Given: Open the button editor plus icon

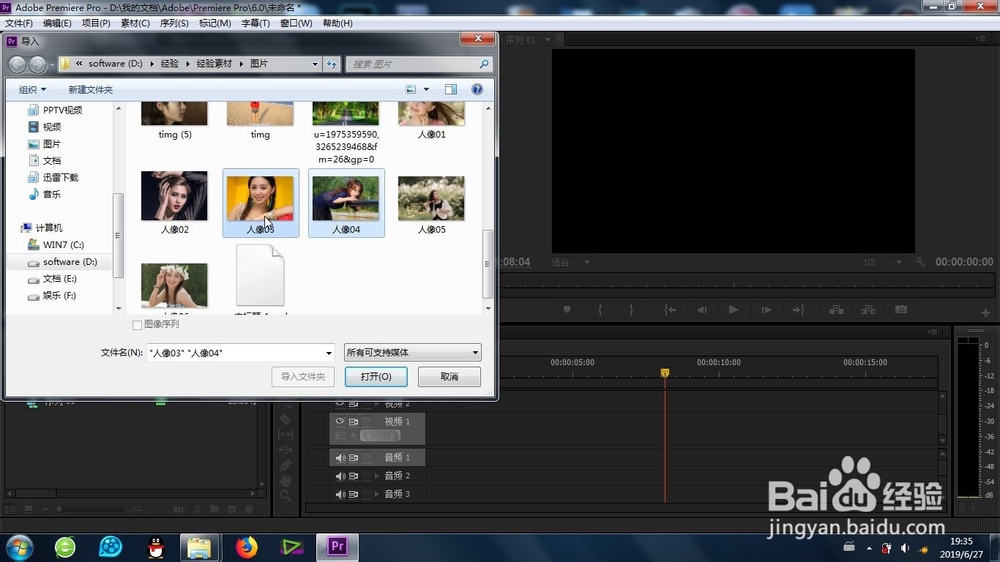Looking at the screenshot, I should [x=985, y=313].
